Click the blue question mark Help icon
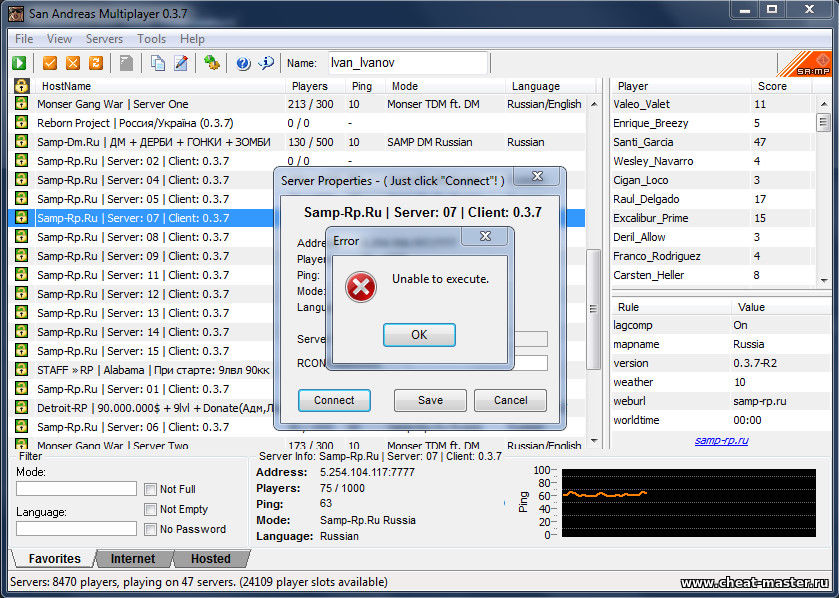The image size is (839, 598). (x=243, y=63)
